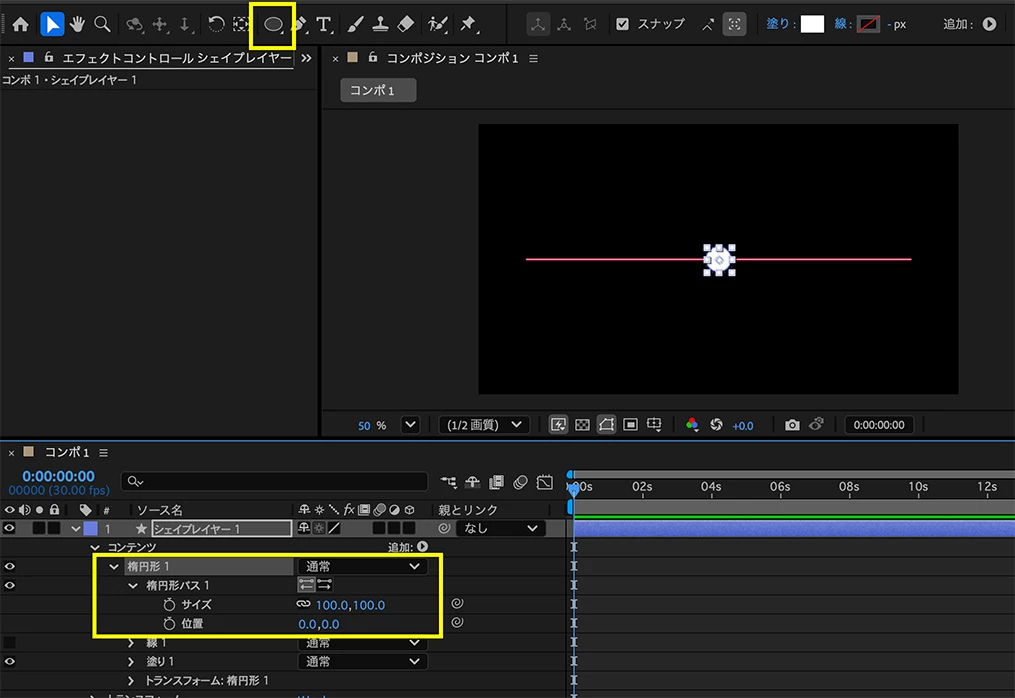Select the Brush tool
Viewport: 1015px width, 698px height.
(355, 25)
